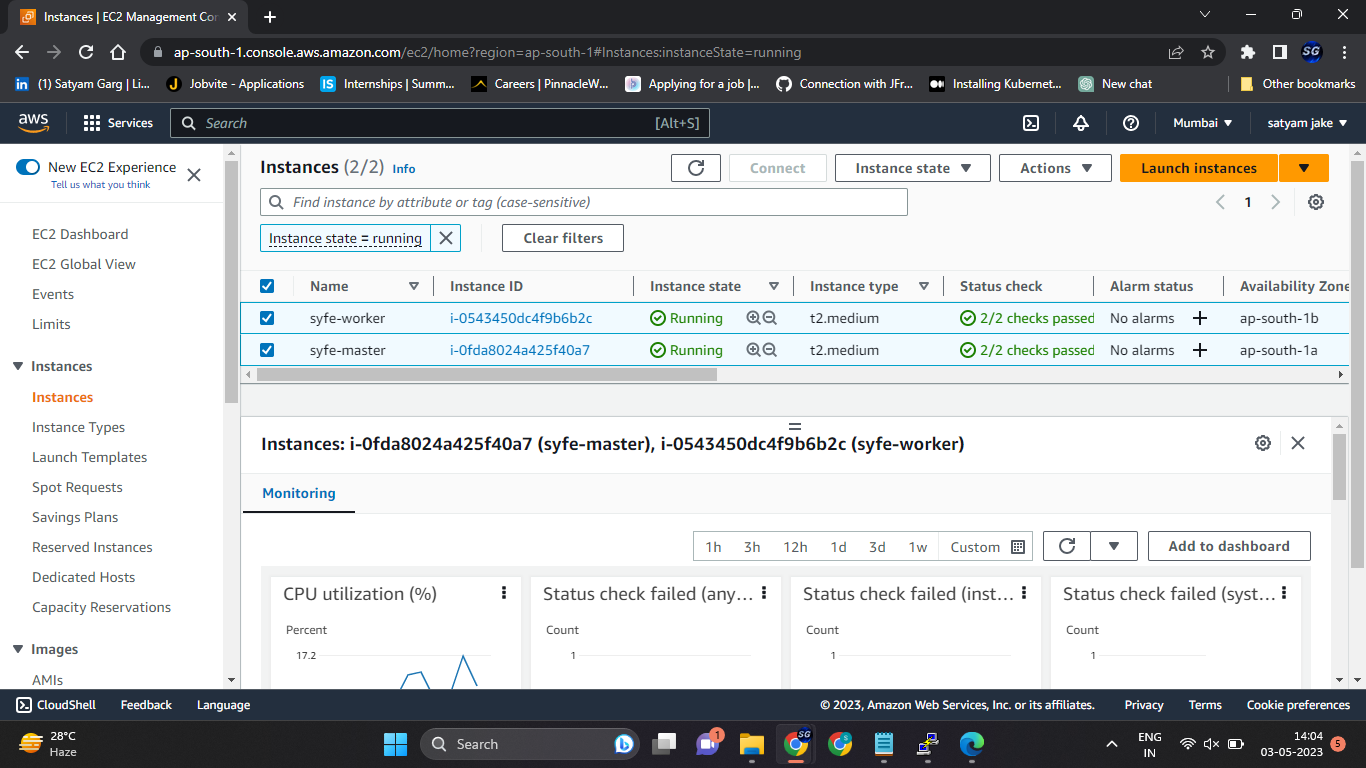1366x768 pixels.
Task: Refresh the instances list
Action: (x=695, y=167)
